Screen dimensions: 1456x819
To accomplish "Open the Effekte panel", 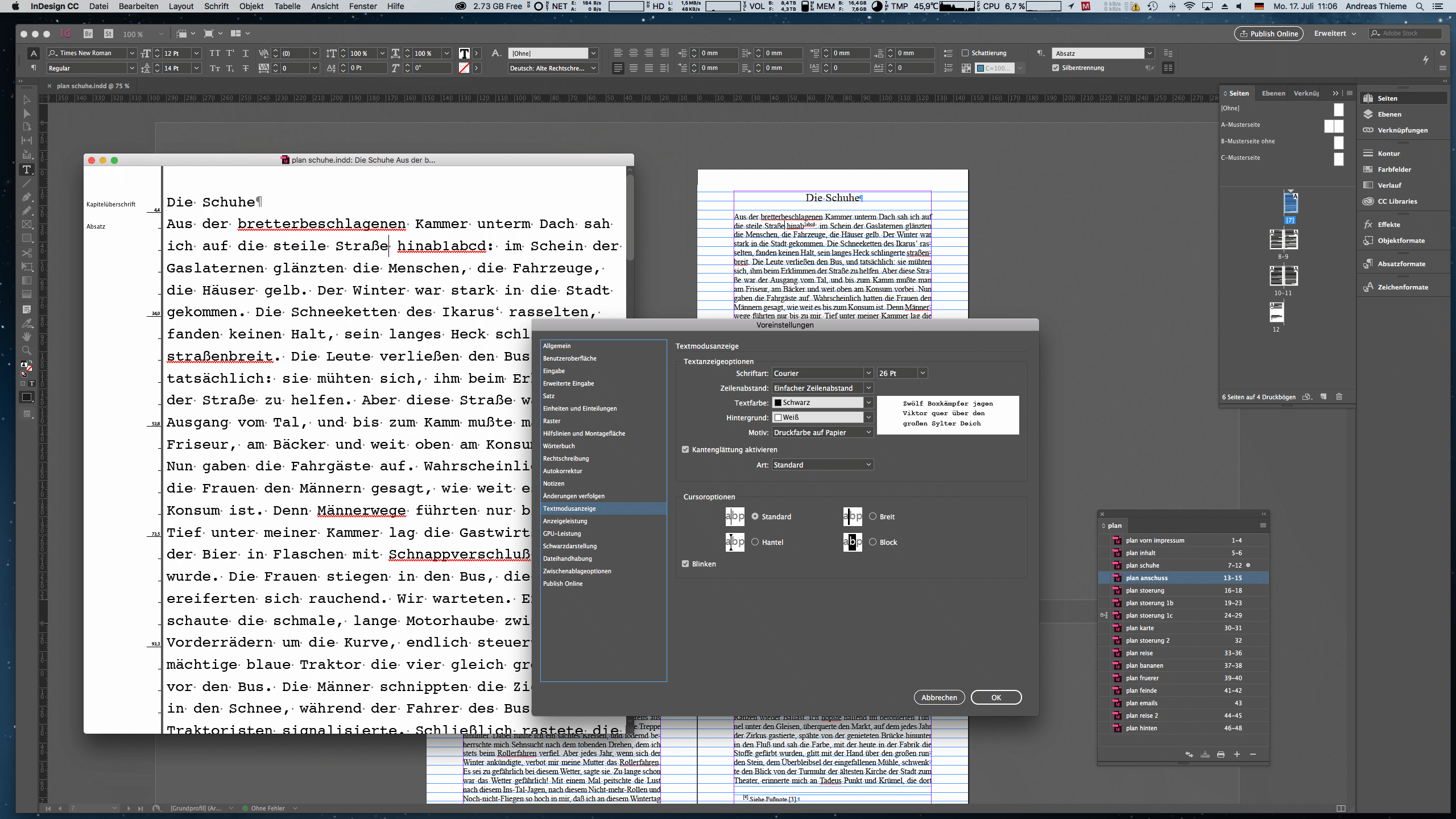I will [x=1389, y=225].
